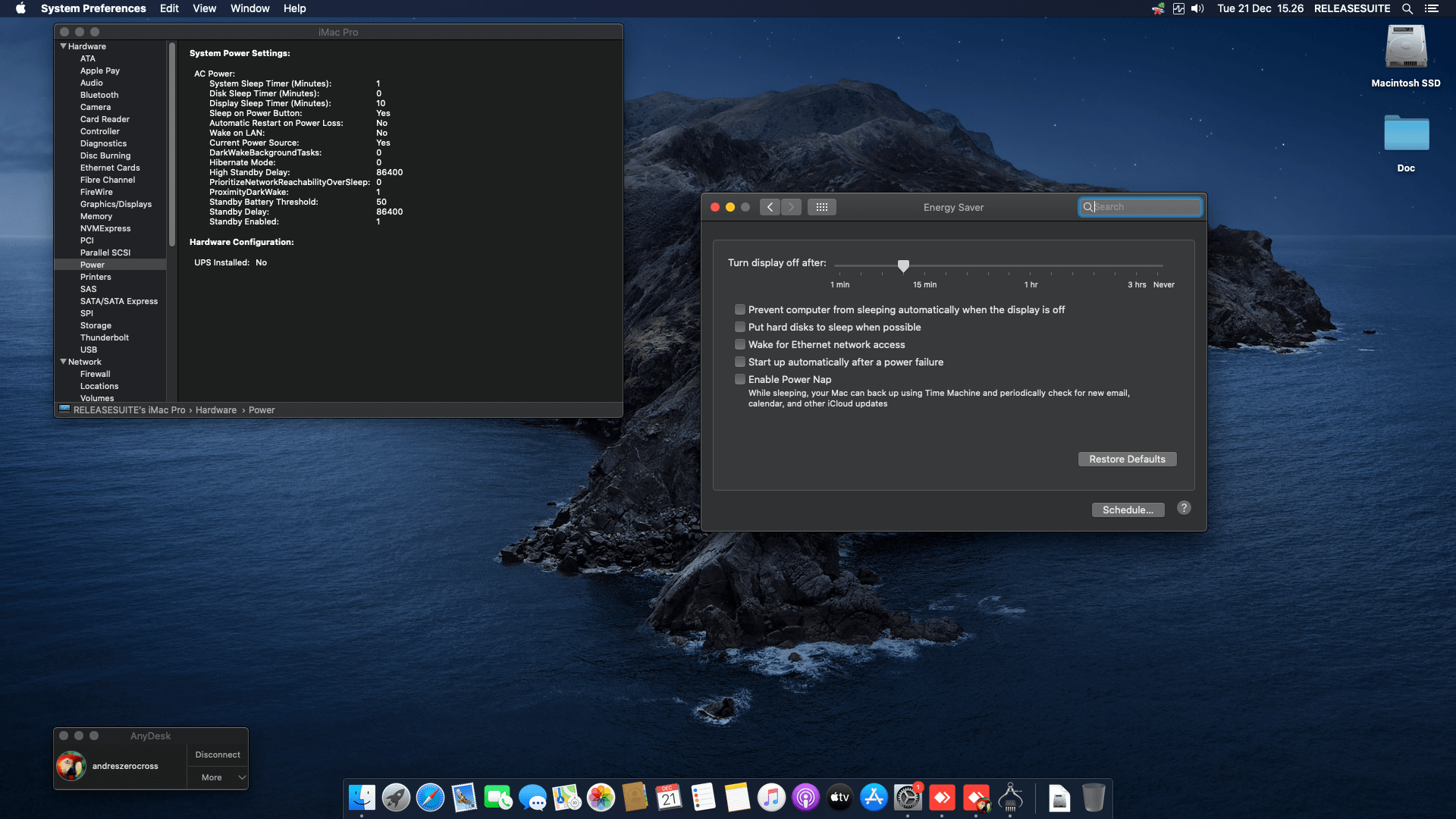Collapse Network section in iMac Pro sidebar
The image size is (1456, 819).
coord(63,362)
